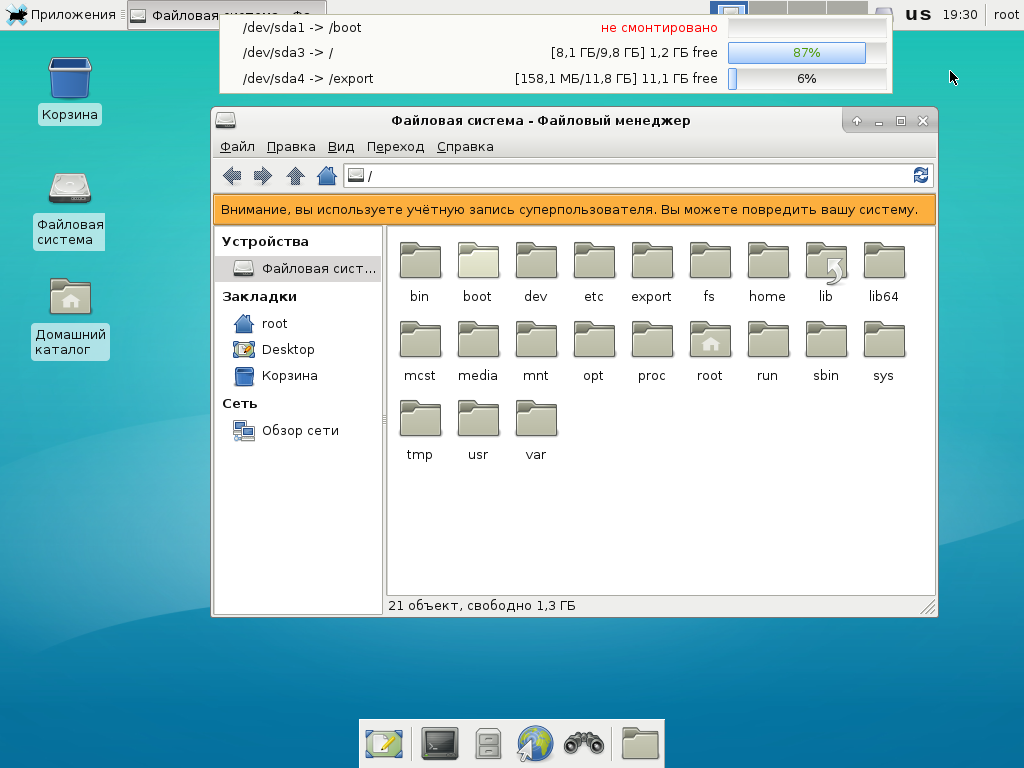1024x768 pixels.
Task: Select Обзор сети in the sidebar
Action: 299,431
